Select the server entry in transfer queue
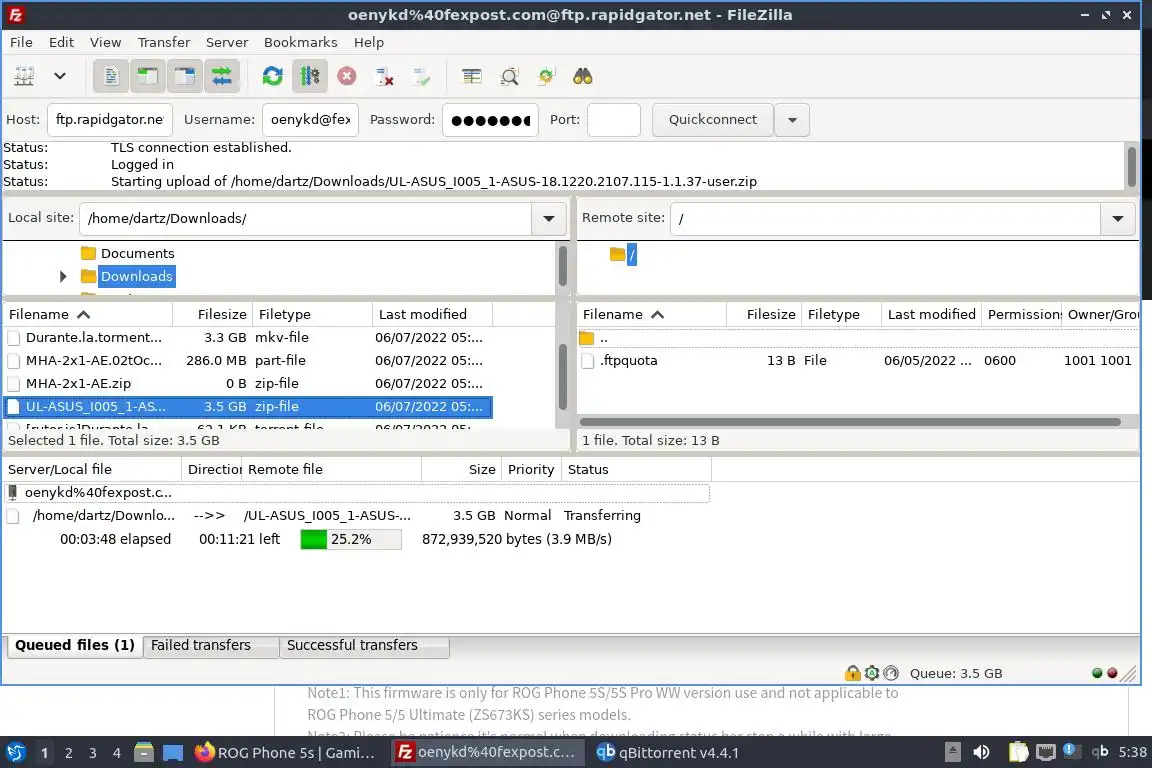 356,492
